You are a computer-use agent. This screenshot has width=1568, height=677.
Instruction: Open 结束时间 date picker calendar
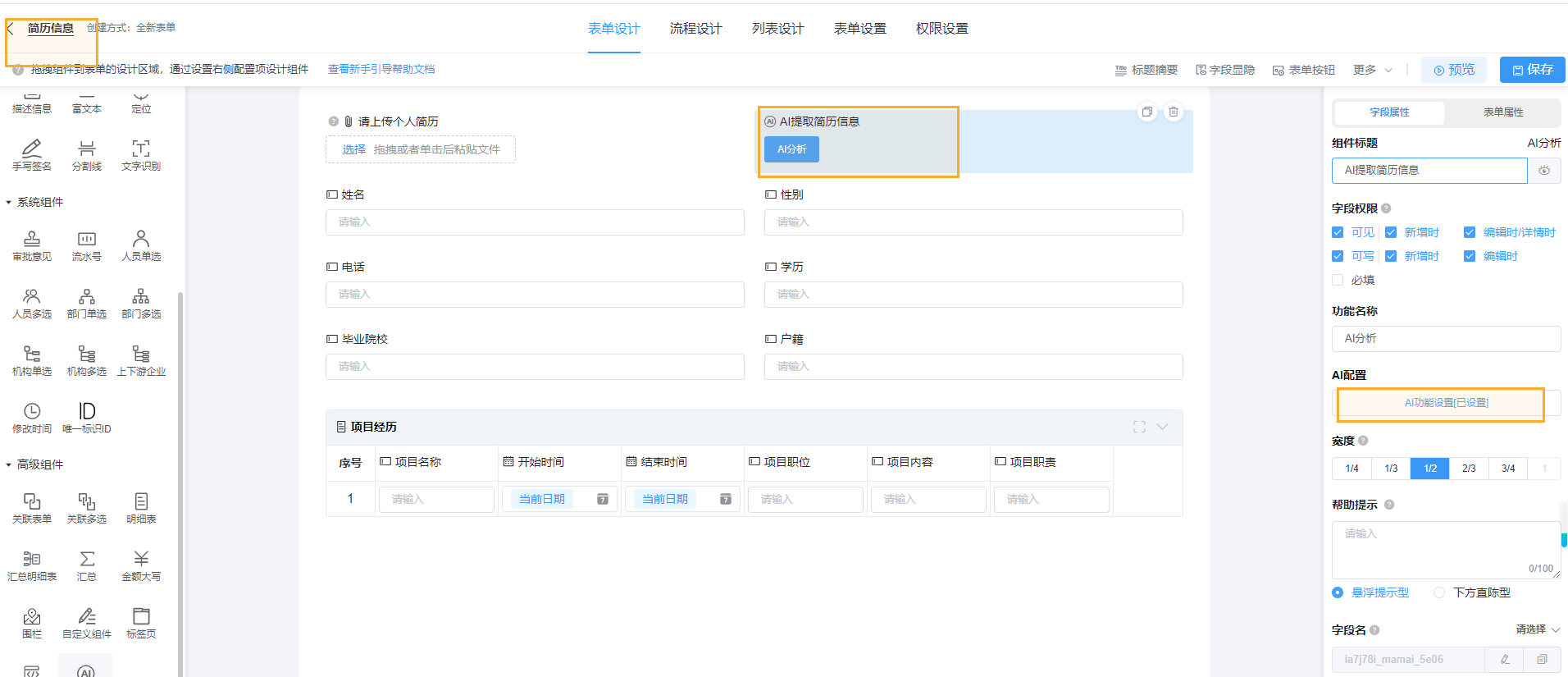tap(726, 499)
